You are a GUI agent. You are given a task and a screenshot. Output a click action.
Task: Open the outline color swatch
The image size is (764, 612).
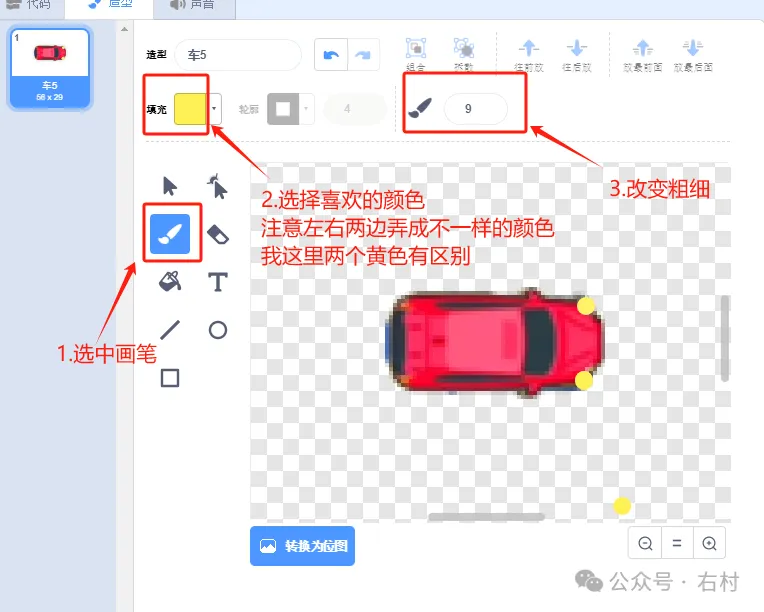283,109
